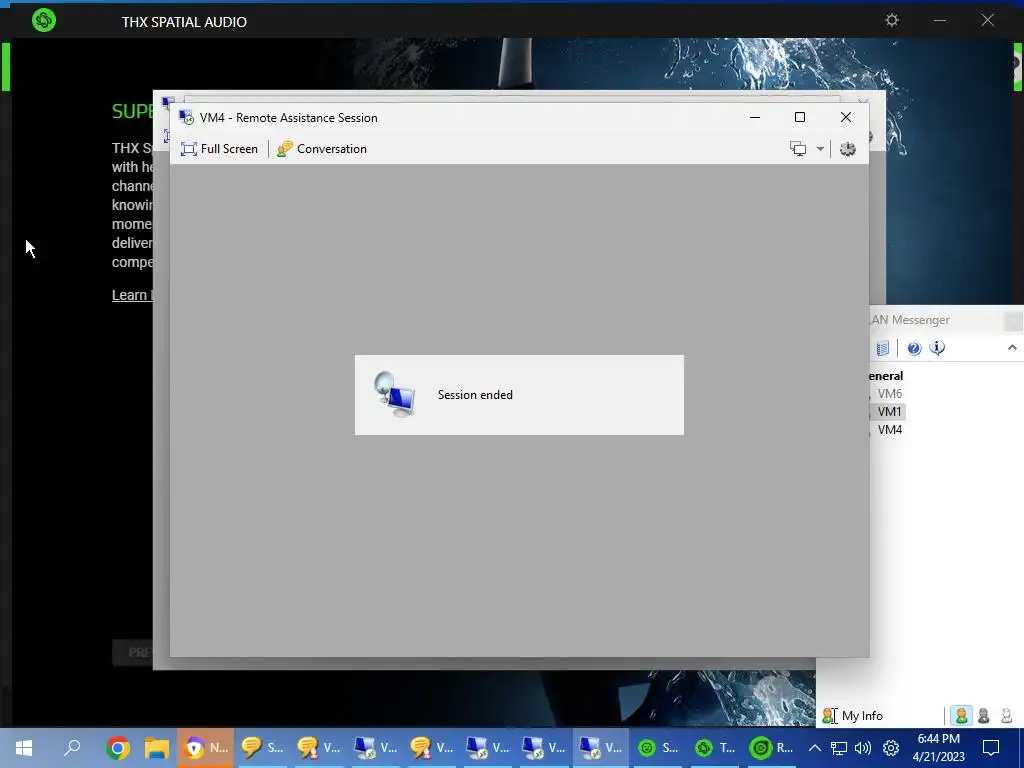Screen dimensions: 1024x768
Task: Open taskbar search magnifier
Action: click(x=72, y=748)
